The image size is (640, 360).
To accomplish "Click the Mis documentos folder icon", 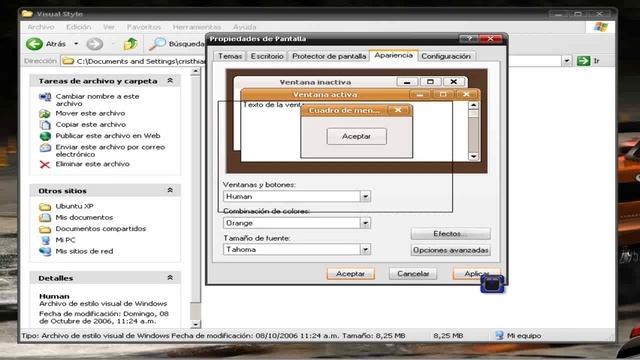I will point(45,218).
